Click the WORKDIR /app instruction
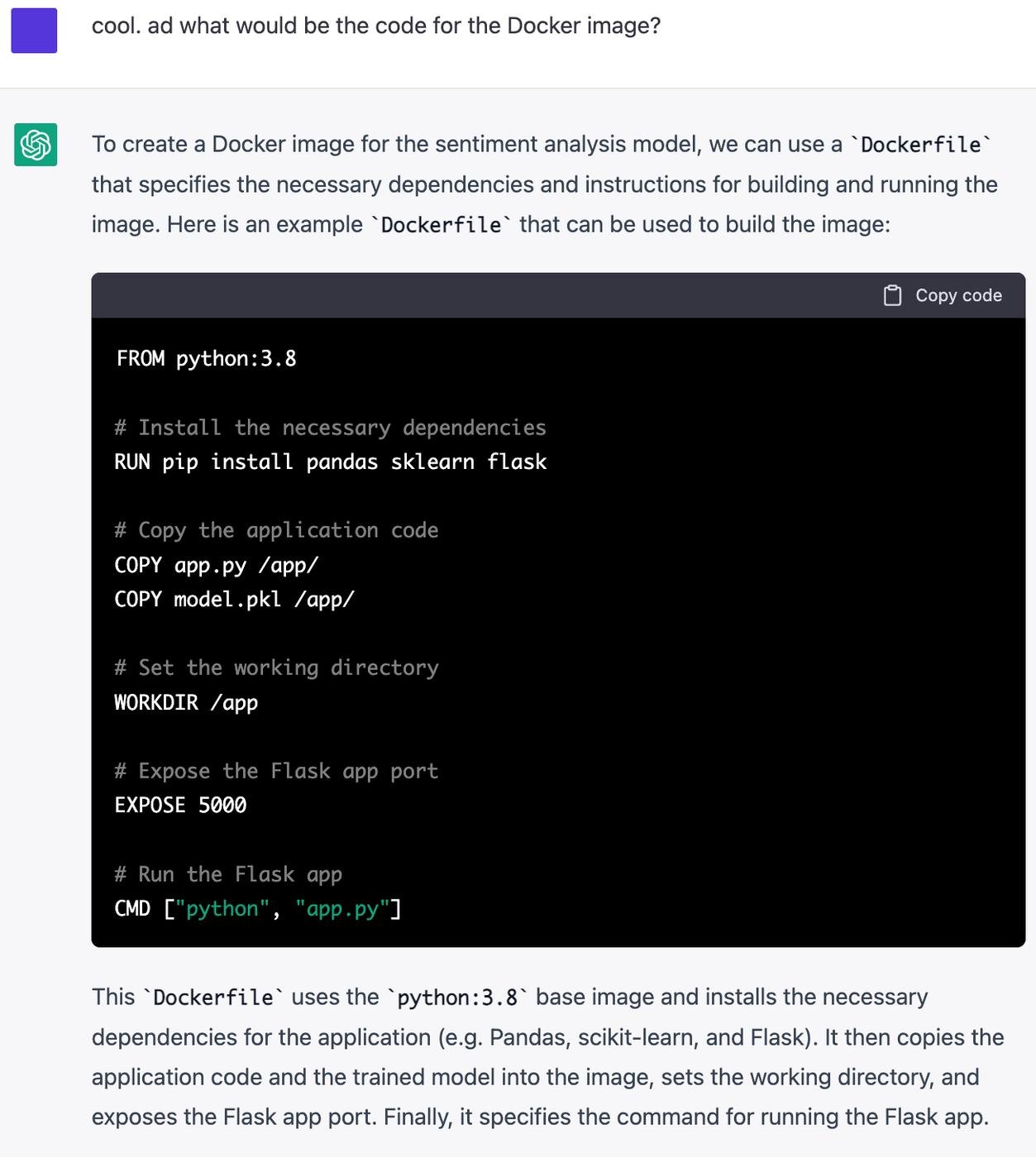The height and width of the screenshot is (1158, 1036). click(186, 702)
